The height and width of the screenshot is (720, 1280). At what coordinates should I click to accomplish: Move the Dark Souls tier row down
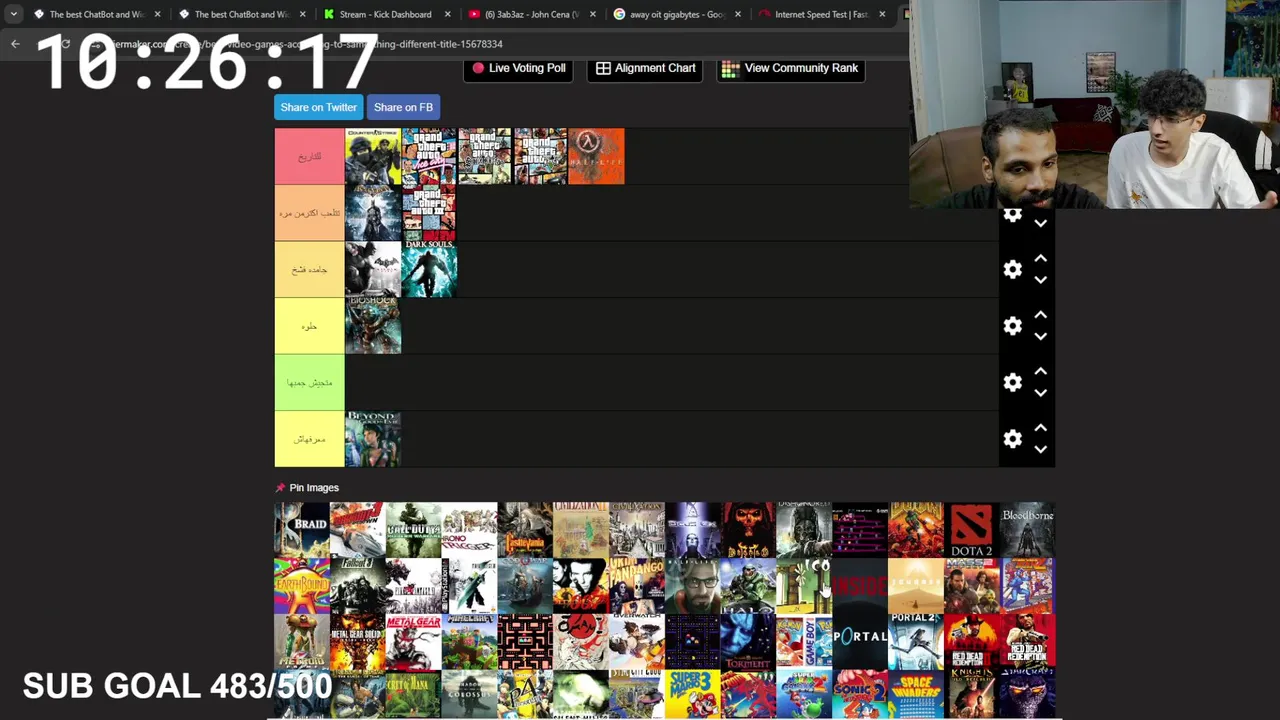pyautogui.click(x=1041, y=280)
